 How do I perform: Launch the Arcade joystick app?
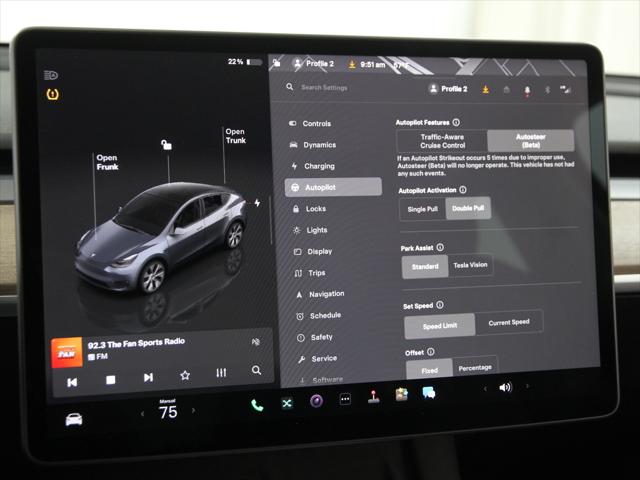(x=373, y=396)
